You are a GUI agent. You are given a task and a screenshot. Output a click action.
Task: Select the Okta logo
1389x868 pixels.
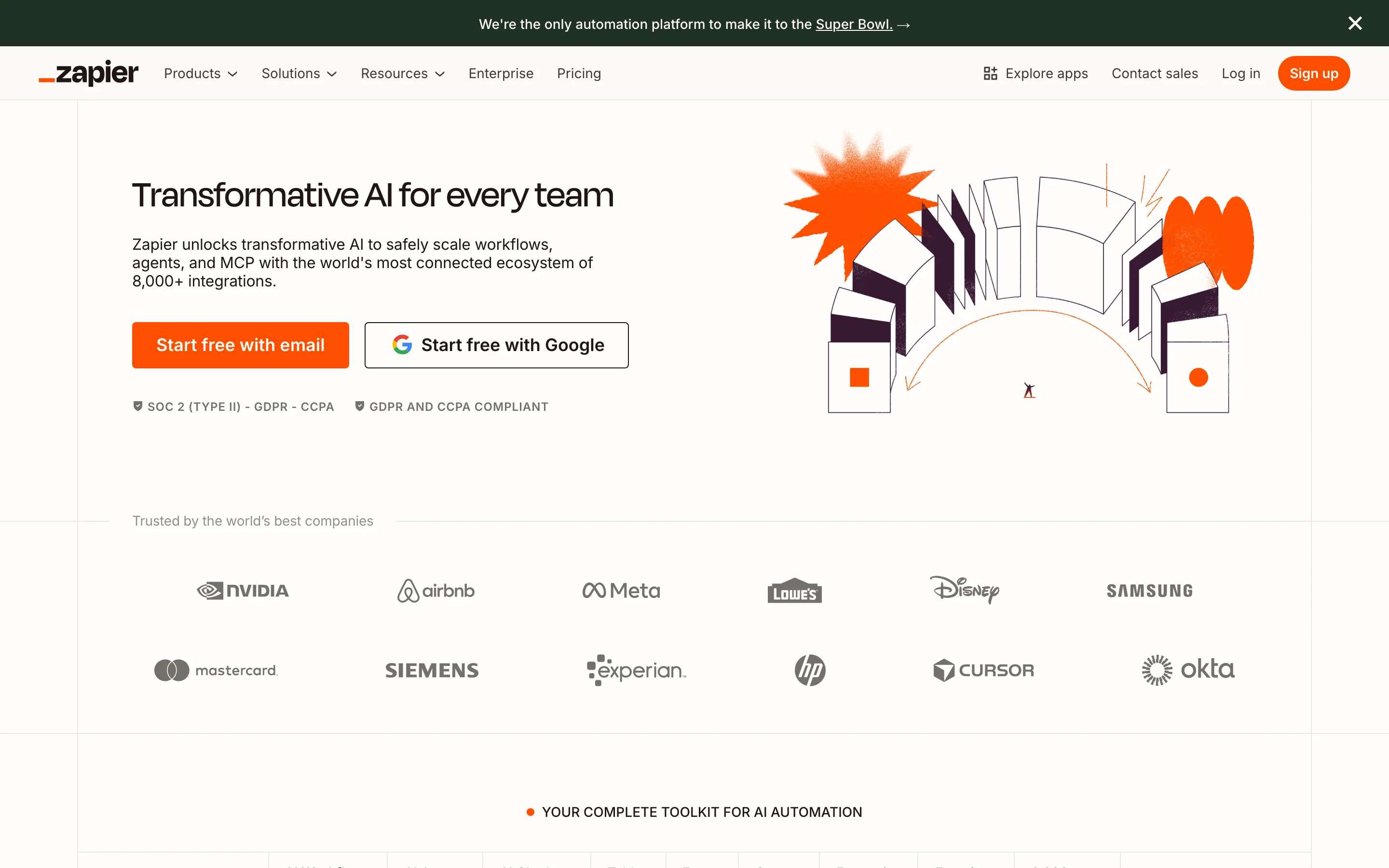[x=1187, y=669]
